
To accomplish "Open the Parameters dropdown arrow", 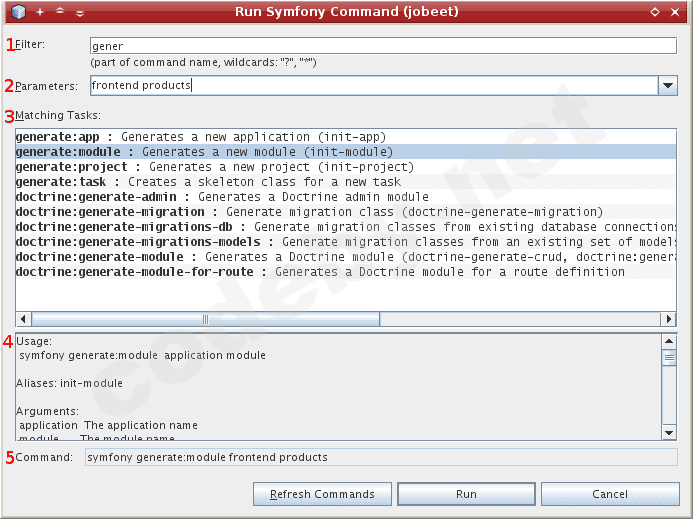I will (x=668, y=86).
